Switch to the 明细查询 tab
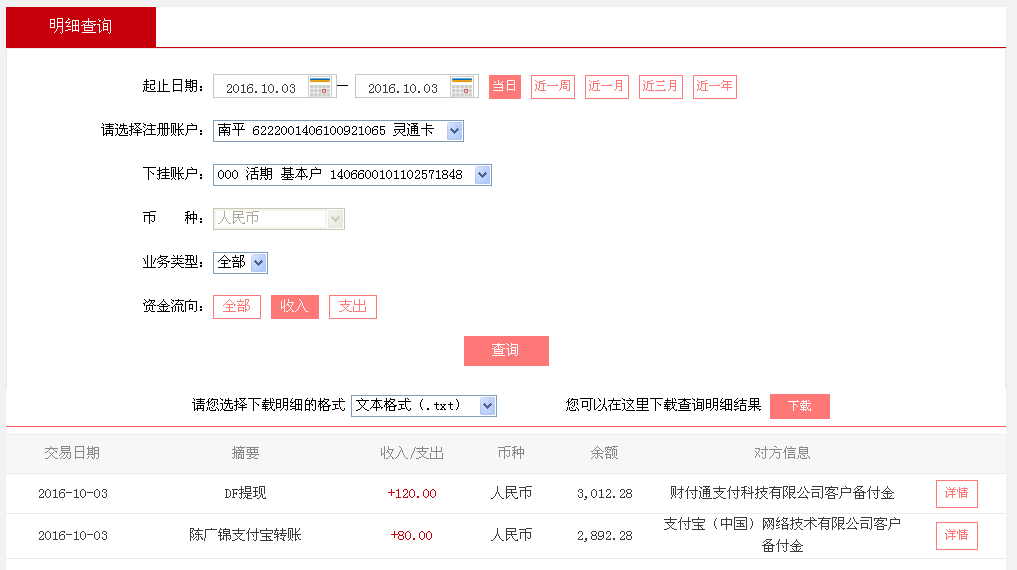Screen dimensions: 1017x570 click(x=81, y=27)
